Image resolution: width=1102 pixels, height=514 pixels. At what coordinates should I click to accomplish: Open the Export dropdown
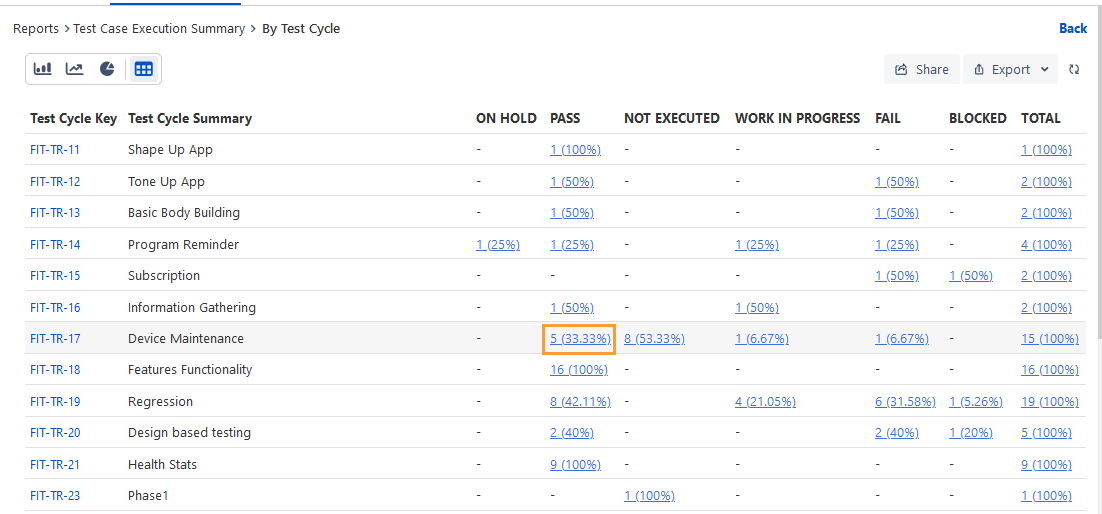point(1010,69)
